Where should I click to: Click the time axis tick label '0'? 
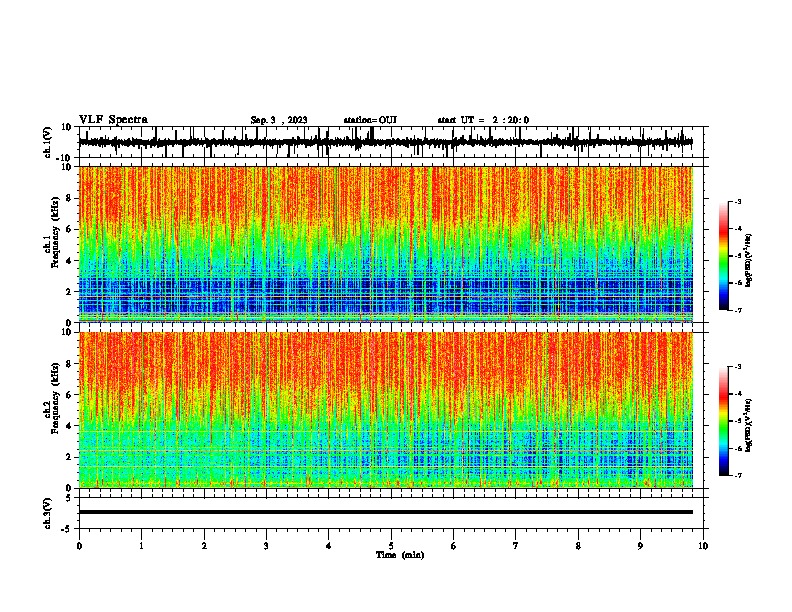click(79, 546)
